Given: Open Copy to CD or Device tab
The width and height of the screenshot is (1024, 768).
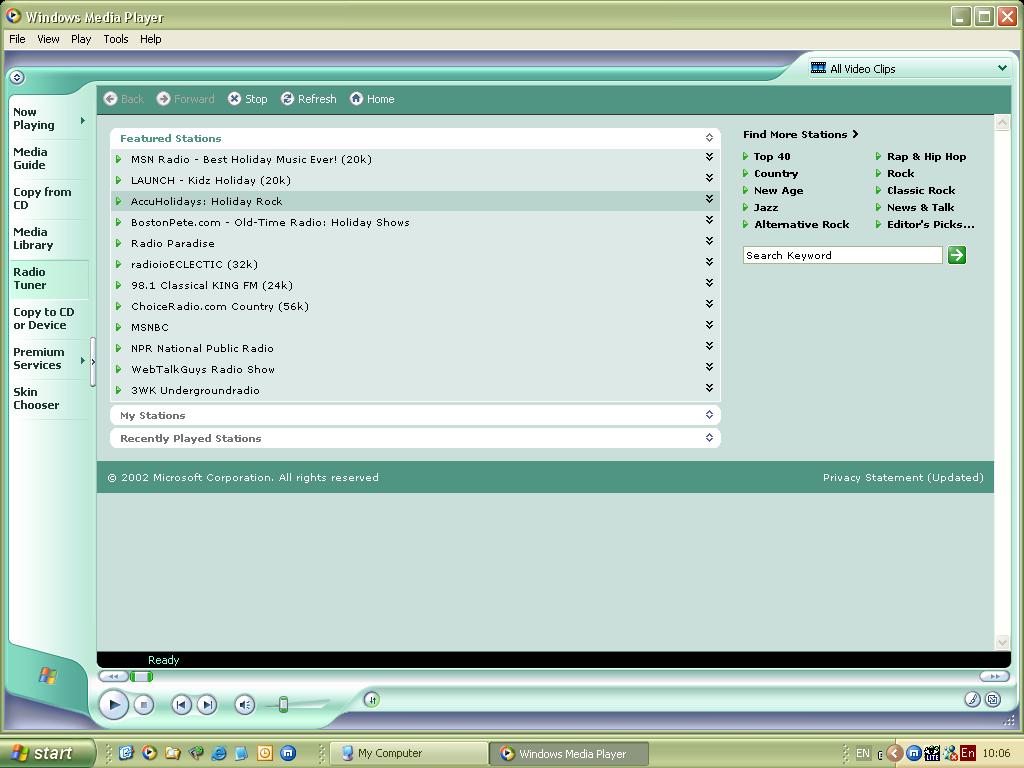Looking at the screenshot, I should (x=49, y=319).
